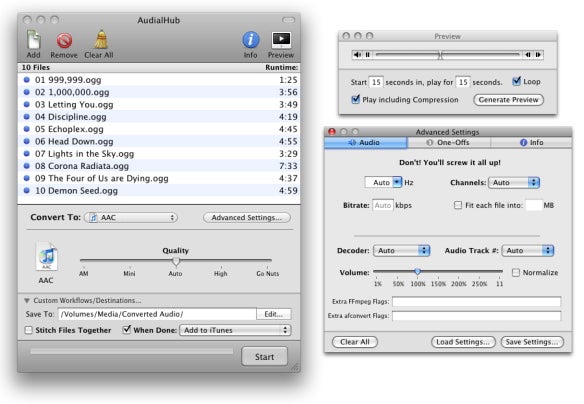Screen dimensions: 584x404
Task: Enable the Normalize checkbox
Action: [x=516, y=273]
